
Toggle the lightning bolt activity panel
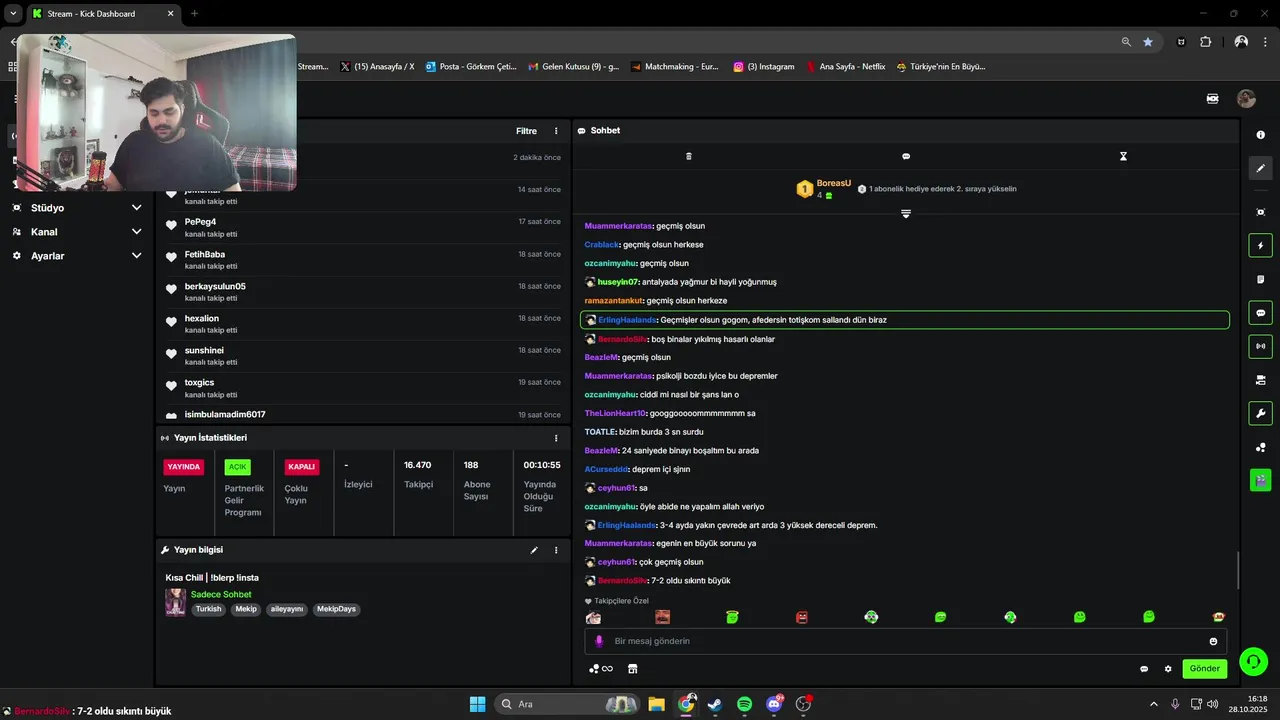(x=1260, y=246)
